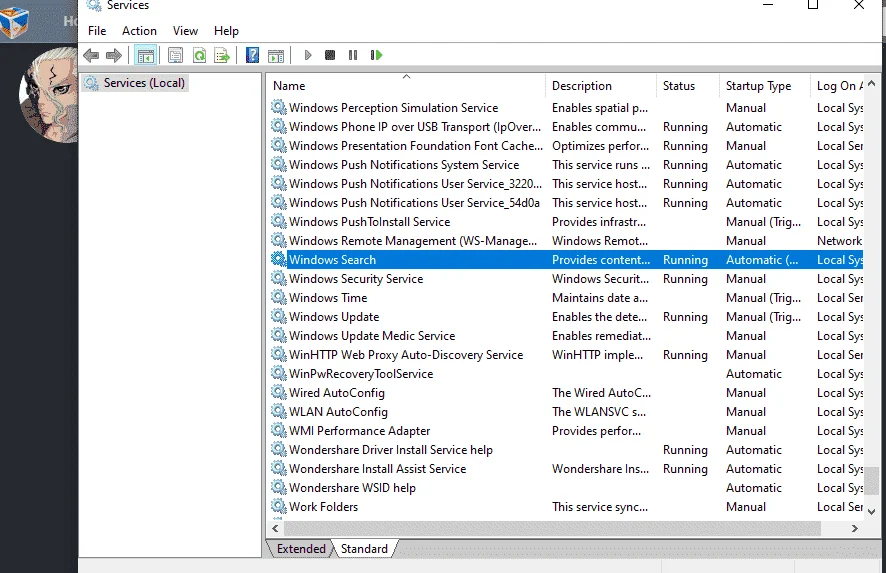The width and height of the screenshot is (886, 573).
Task: Click the anime avatar thumbnail behind window
Action: 49,95
